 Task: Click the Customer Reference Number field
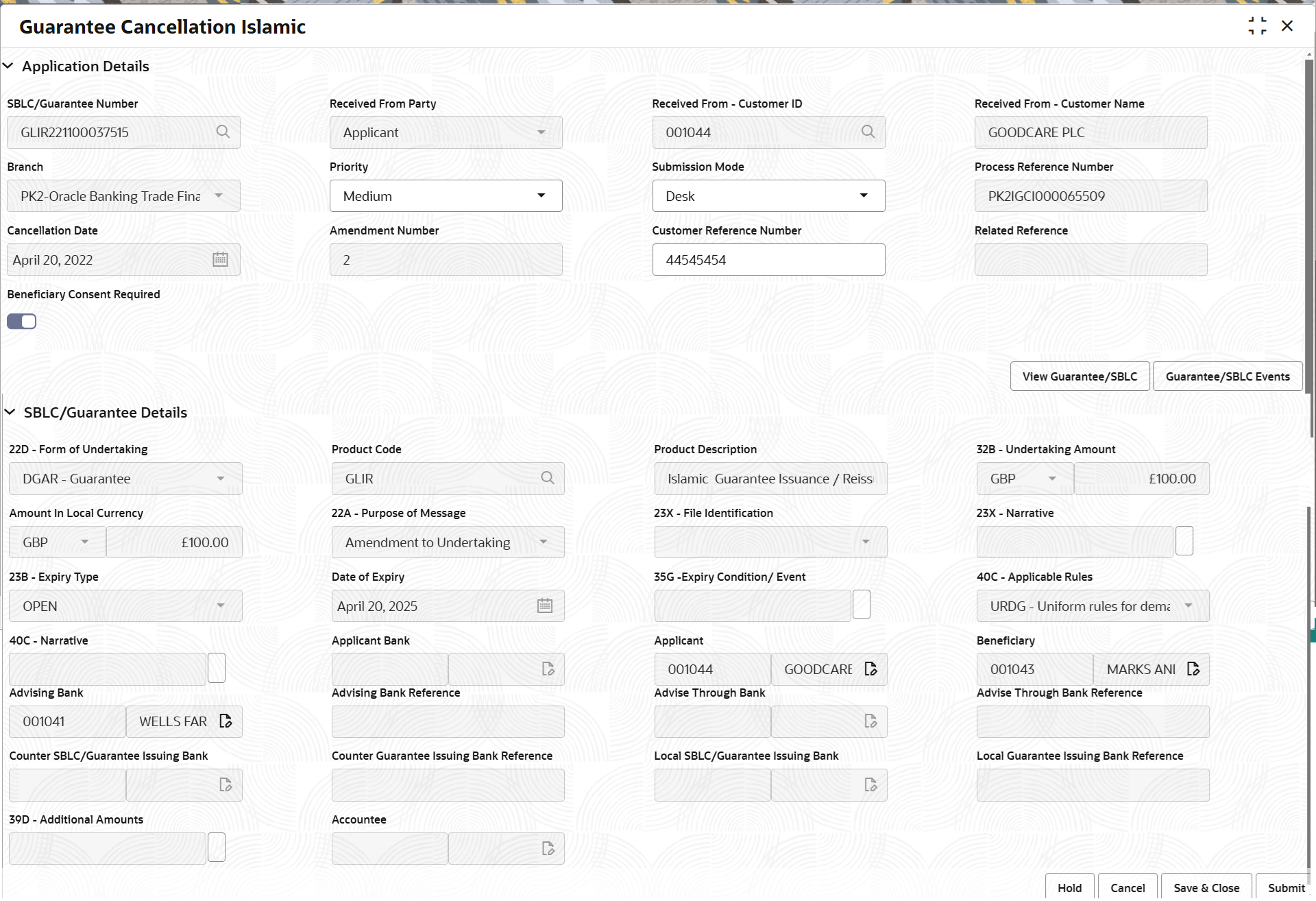(x=768, y=259)
